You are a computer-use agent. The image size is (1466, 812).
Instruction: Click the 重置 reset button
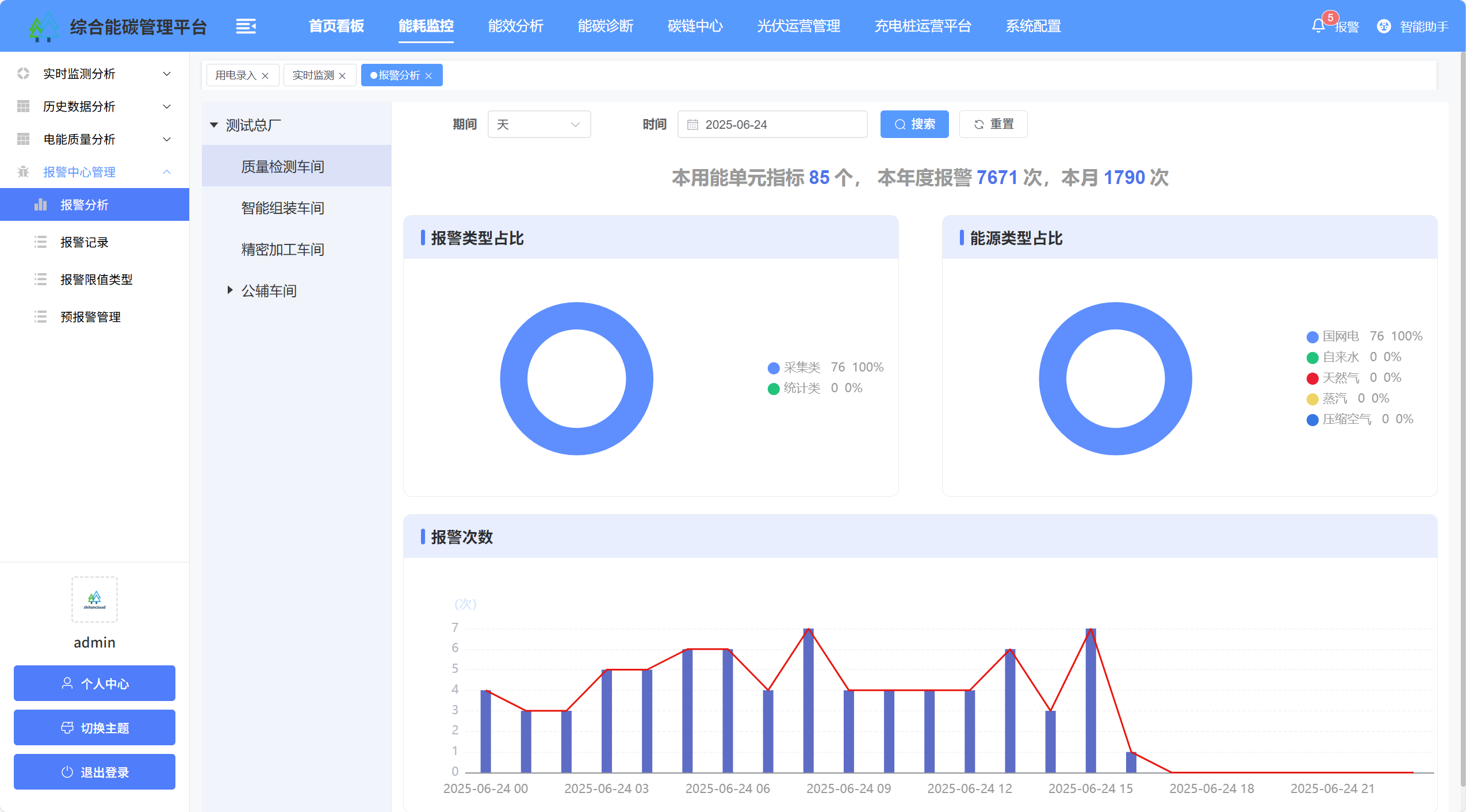993,124
